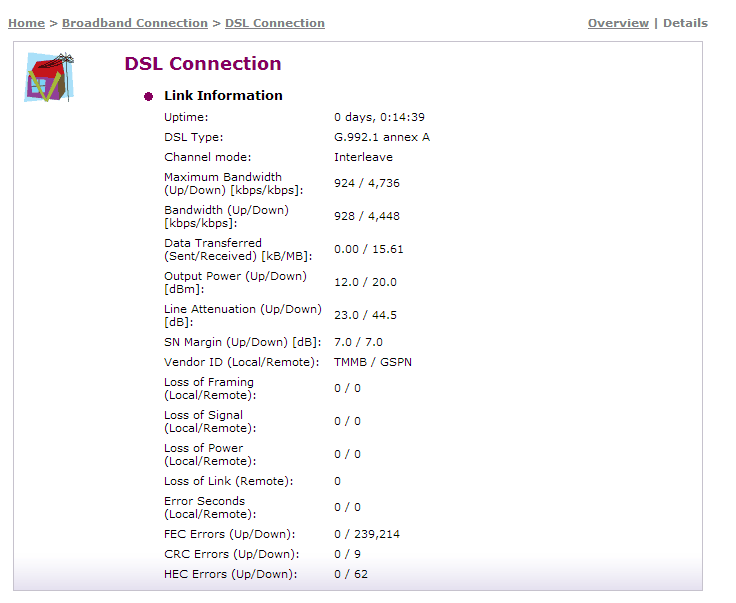Image resolution: width=736 pixels, height=603 pixels.
Task: Select the Details view label
Action: 685,23
